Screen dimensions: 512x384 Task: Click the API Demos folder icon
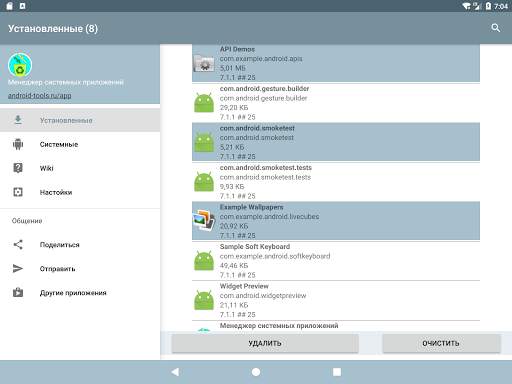204,63
